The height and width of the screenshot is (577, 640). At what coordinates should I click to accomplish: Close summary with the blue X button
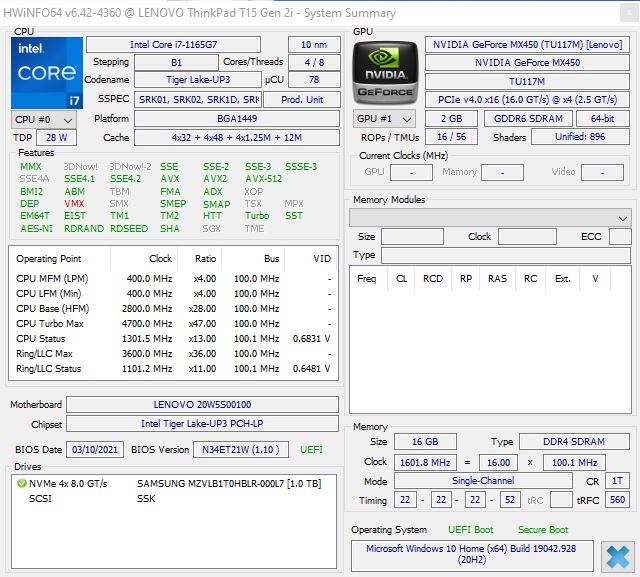[618, 557]
